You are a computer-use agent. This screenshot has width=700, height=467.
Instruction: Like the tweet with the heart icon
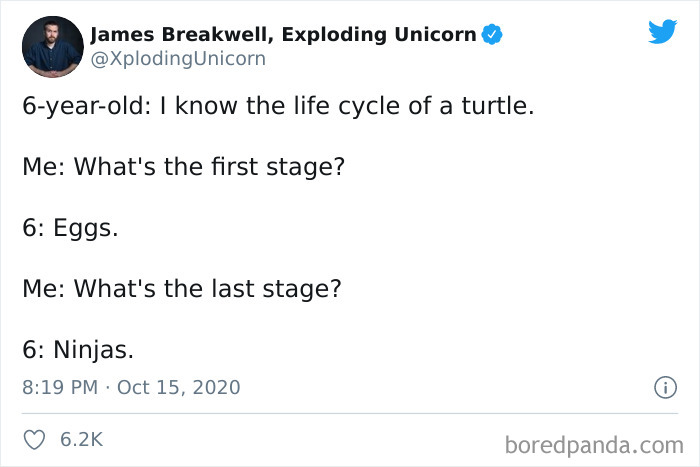(35, 439)
